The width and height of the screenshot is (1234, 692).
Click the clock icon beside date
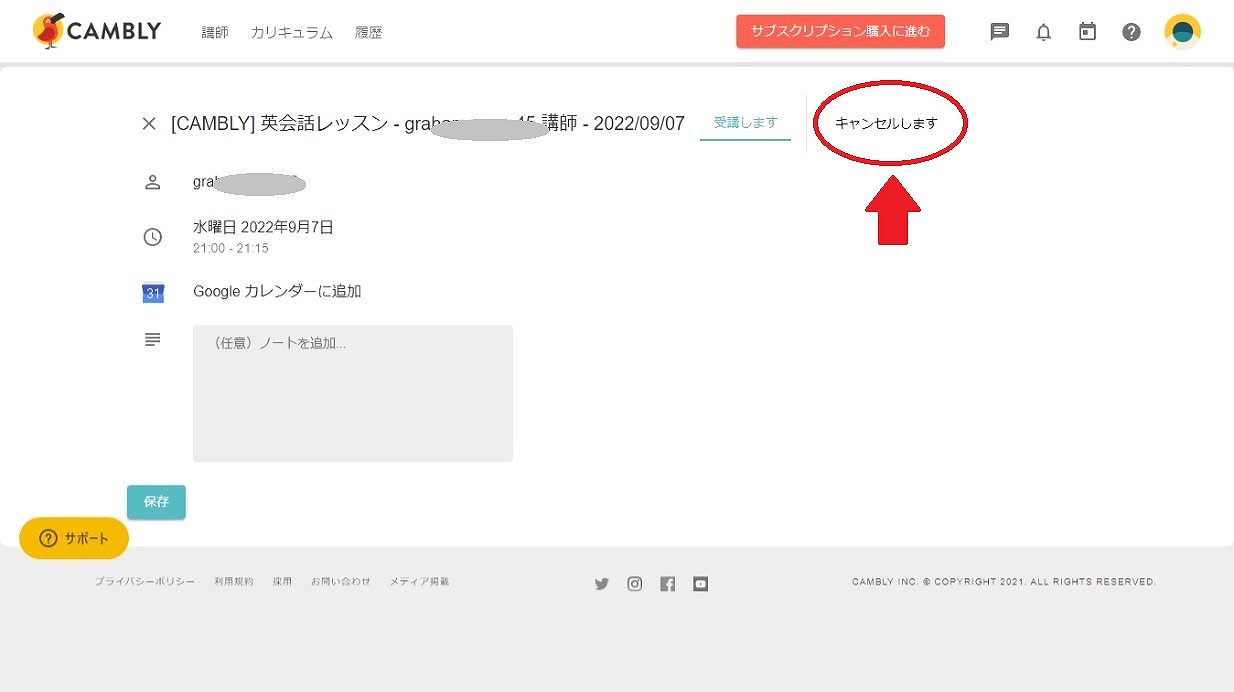pyautogui.click(x=152, y=237)
